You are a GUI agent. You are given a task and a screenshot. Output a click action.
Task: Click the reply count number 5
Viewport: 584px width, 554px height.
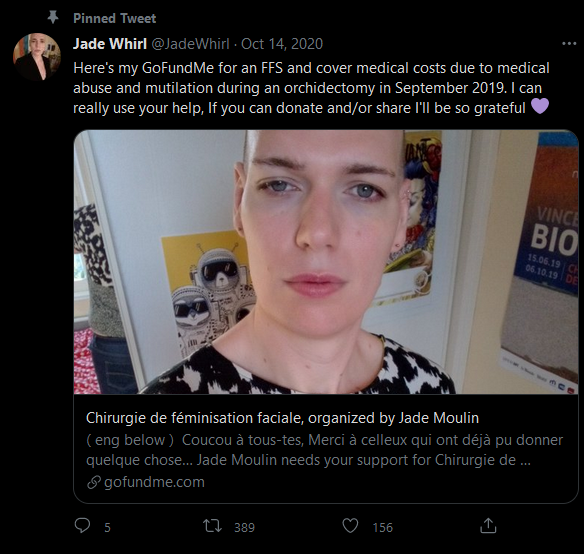tap(107, 528)
